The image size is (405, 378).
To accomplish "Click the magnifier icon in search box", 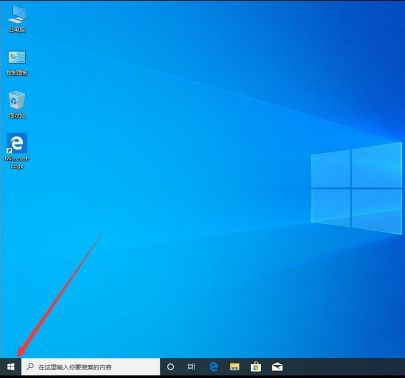I will [x=30, y=367].
